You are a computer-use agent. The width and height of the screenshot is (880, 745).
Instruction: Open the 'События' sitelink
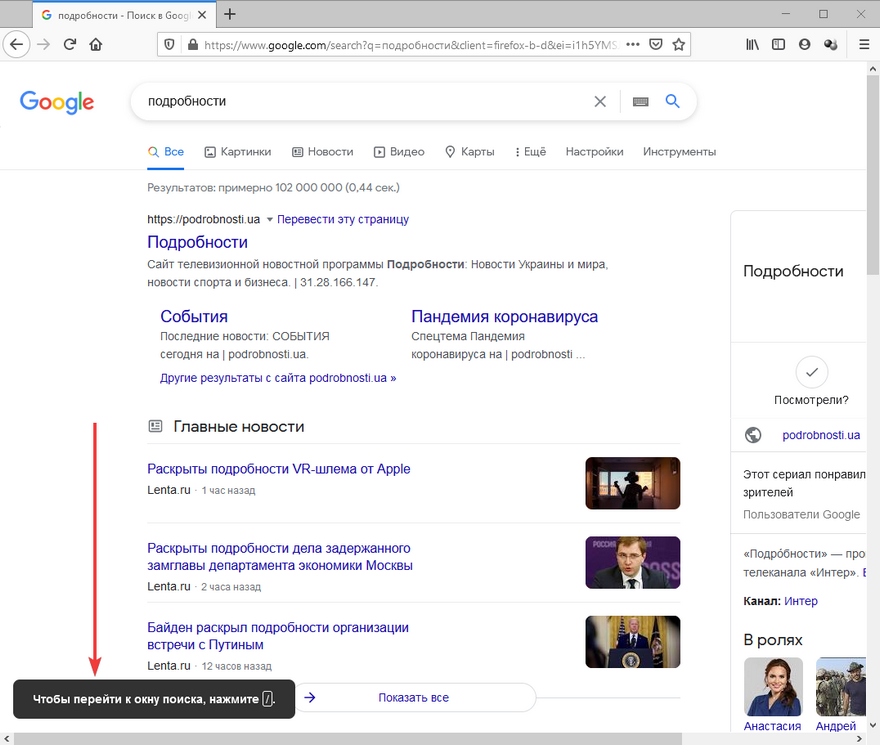point(194,317)
